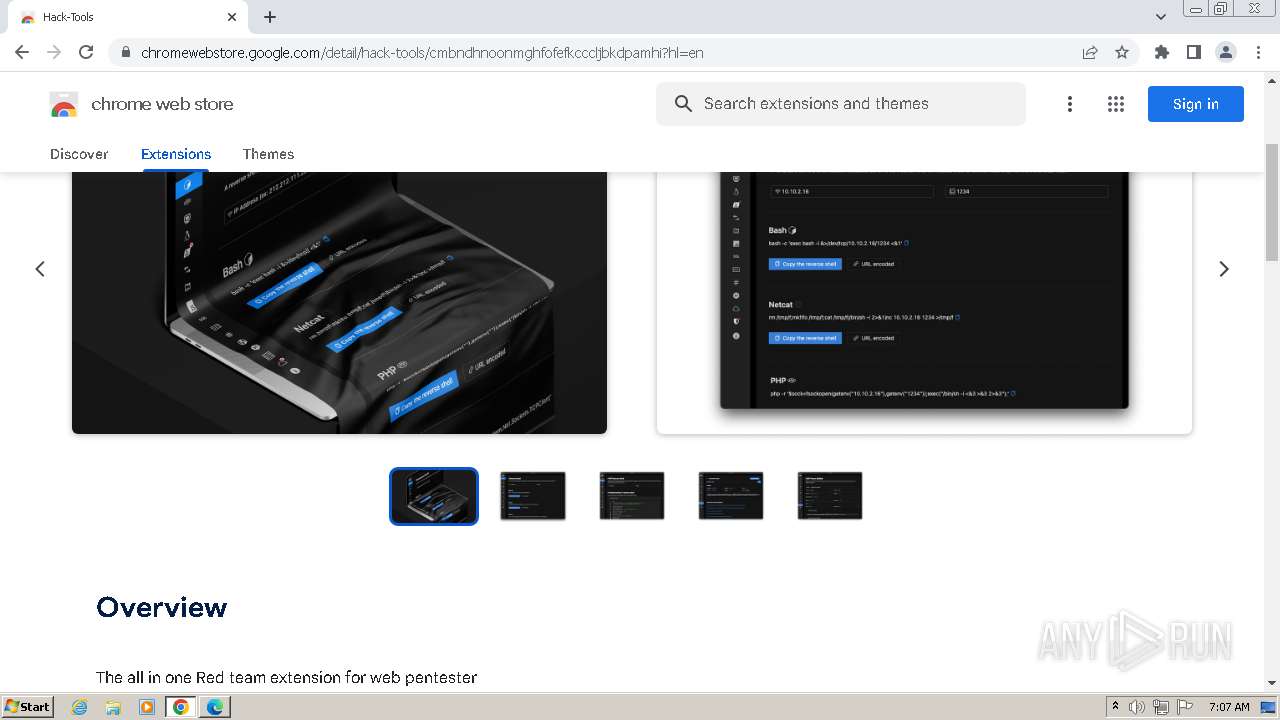Select the third screenshot thumbnail

coord(632,496)
